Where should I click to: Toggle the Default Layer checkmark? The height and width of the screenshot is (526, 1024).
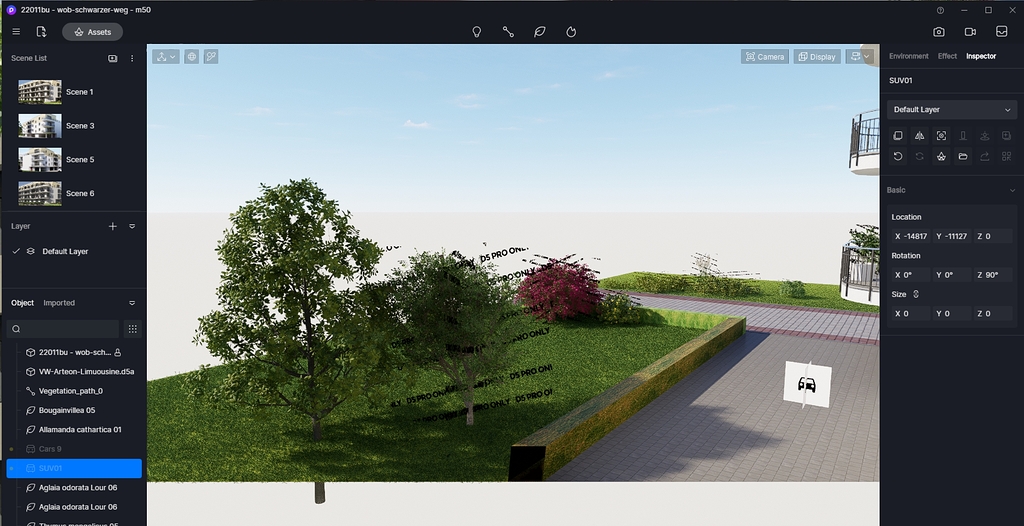(16, 252)
